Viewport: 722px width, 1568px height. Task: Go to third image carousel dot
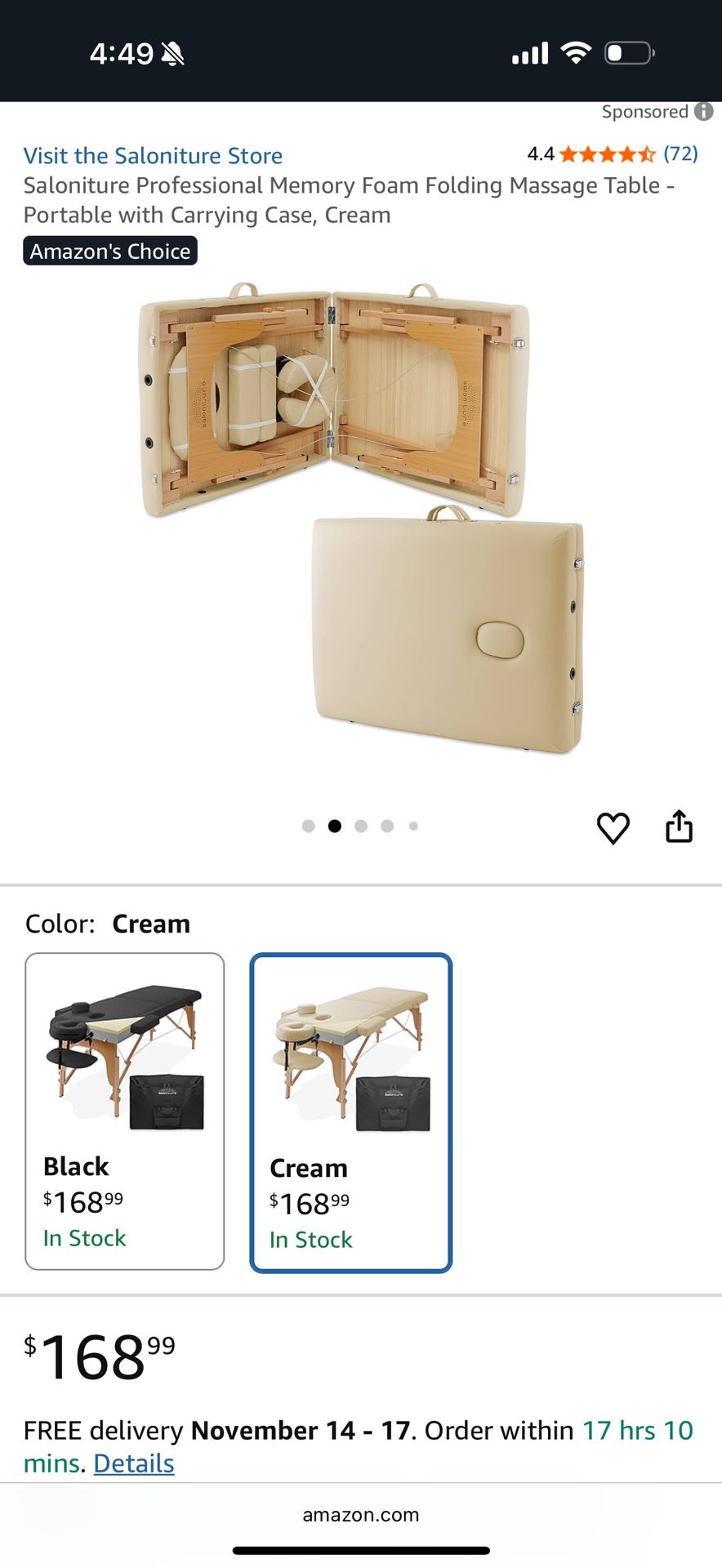[x=361, y=826]
